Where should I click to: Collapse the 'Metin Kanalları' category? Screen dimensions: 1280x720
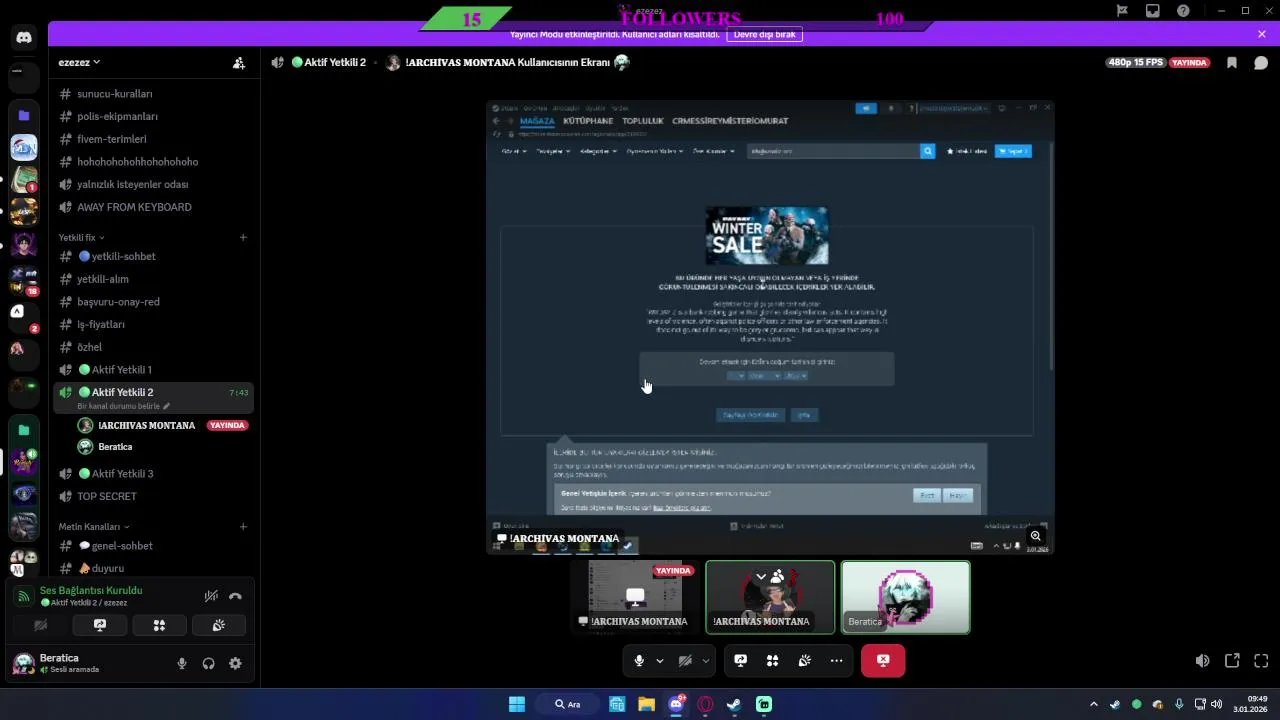pyautogui.click(x=94, y=526)
